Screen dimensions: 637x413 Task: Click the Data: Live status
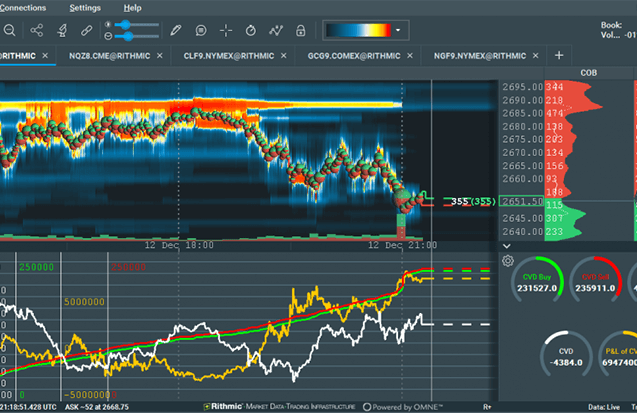[604, 407]
